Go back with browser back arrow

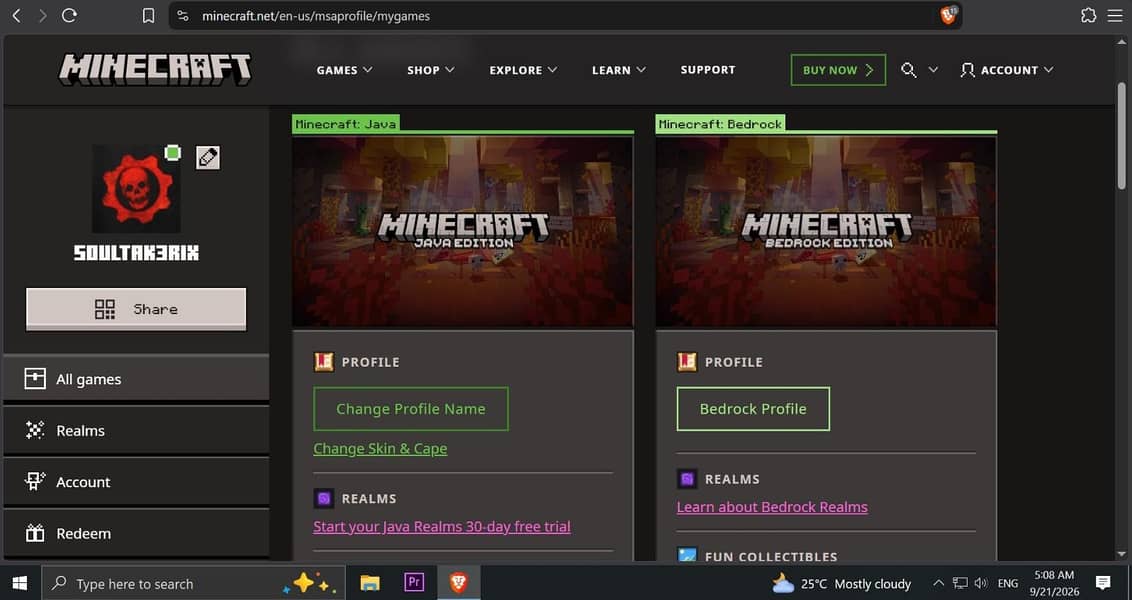[x=17, y=15]
